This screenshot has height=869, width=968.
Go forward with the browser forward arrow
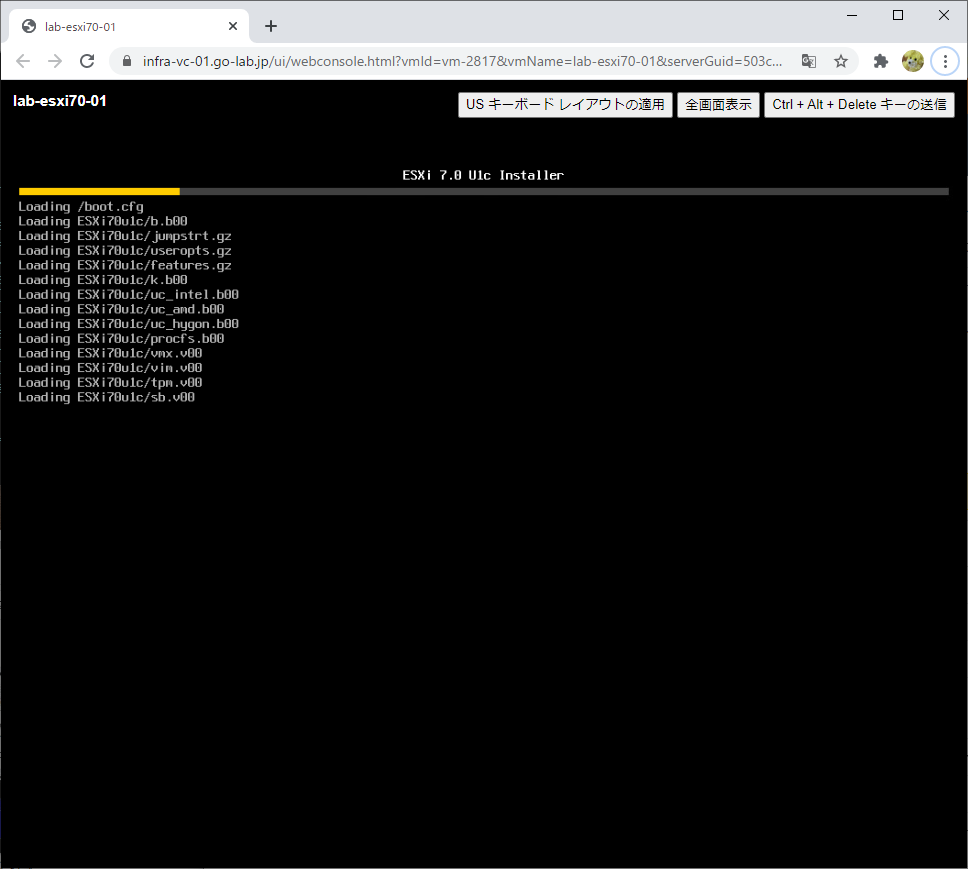pyautogui.click(x=55, y=61)
